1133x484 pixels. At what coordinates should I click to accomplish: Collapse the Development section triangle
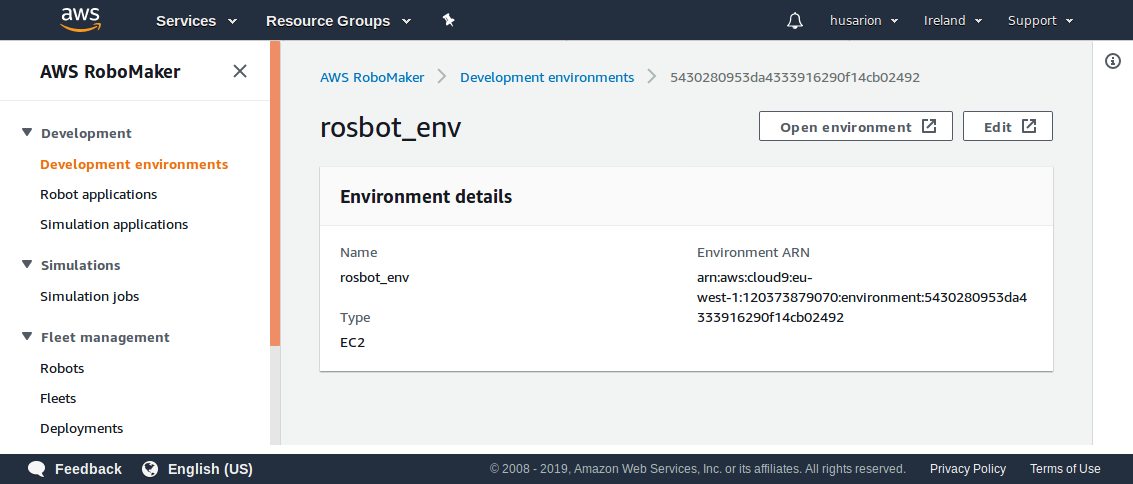click(27, 132)
